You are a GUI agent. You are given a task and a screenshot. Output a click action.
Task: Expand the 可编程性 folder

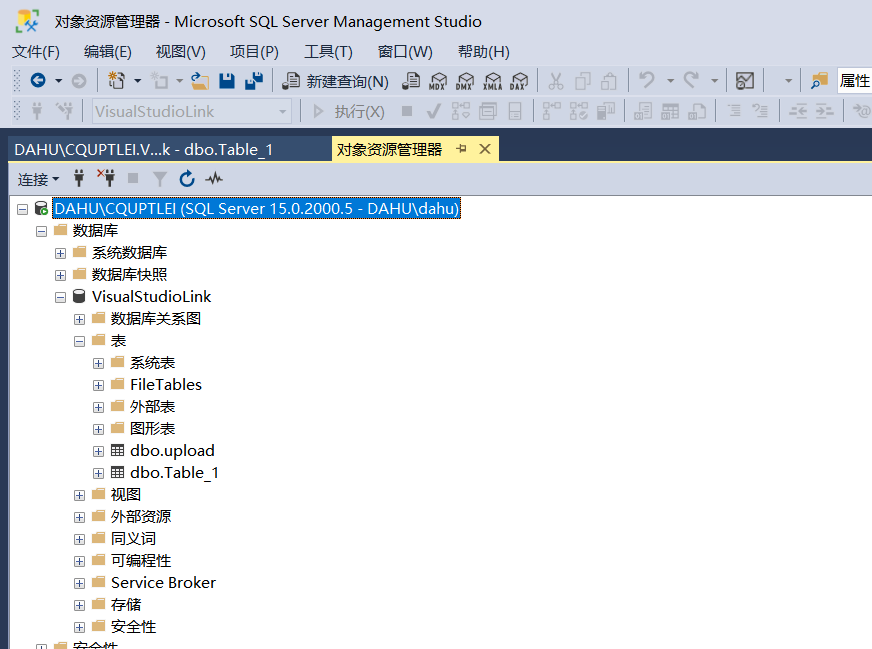click(80, 561)
